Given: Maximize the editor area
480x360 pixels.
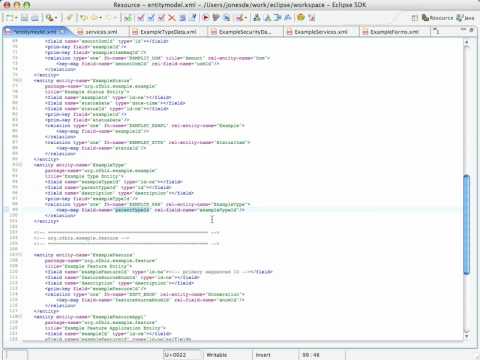Looking at the screenshot, I should pos(471,30).
